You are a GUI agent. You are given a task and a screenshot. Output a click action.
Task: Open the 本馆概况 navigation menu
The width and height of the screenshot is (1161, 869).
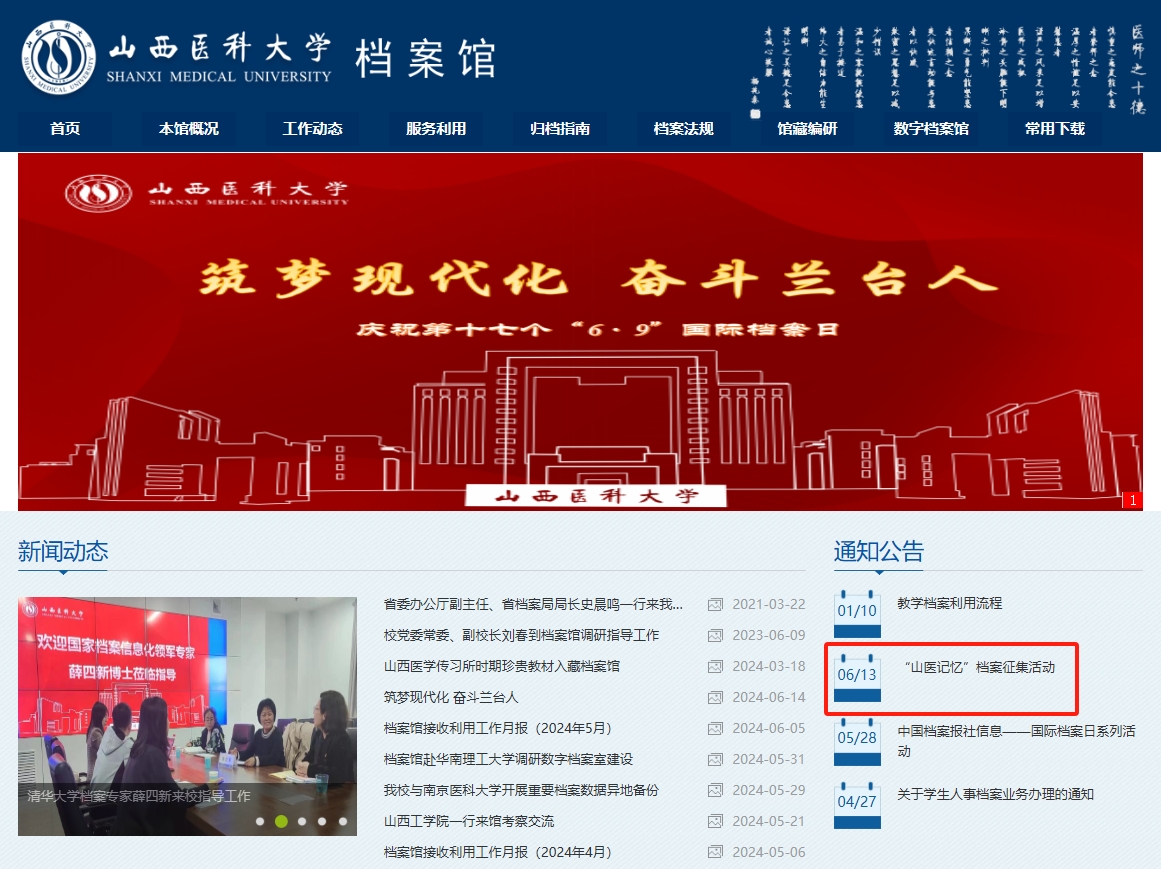(188, 128)
